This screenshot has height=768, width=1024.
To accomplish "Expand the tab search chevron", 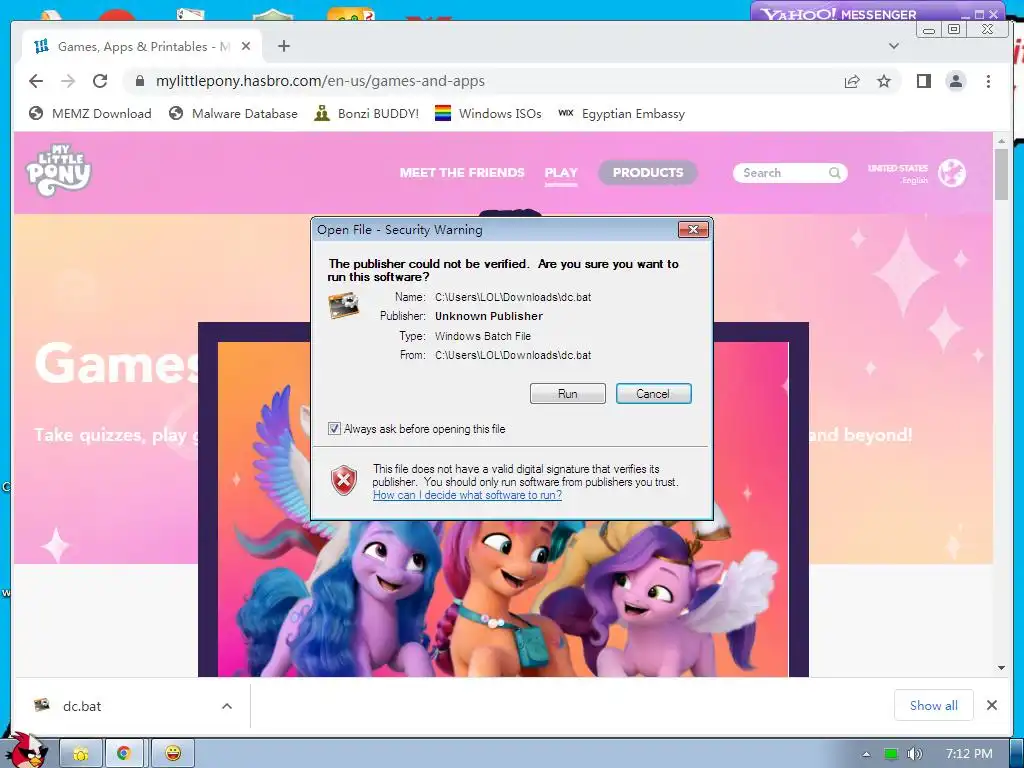I will coord(894,46).
